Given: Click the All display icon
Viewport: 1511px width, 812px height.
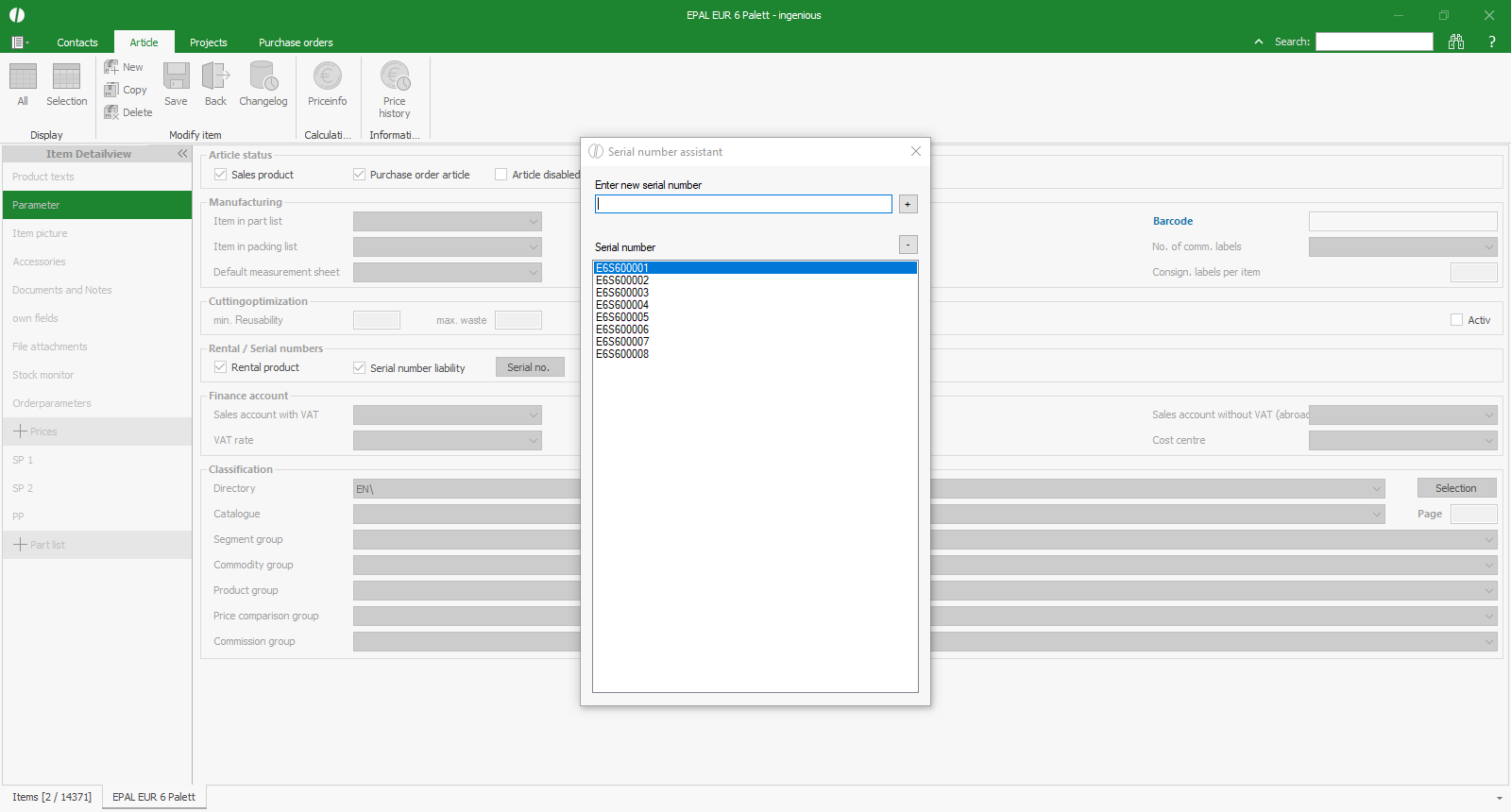Looking at the screenshot, I should point(23,77).
